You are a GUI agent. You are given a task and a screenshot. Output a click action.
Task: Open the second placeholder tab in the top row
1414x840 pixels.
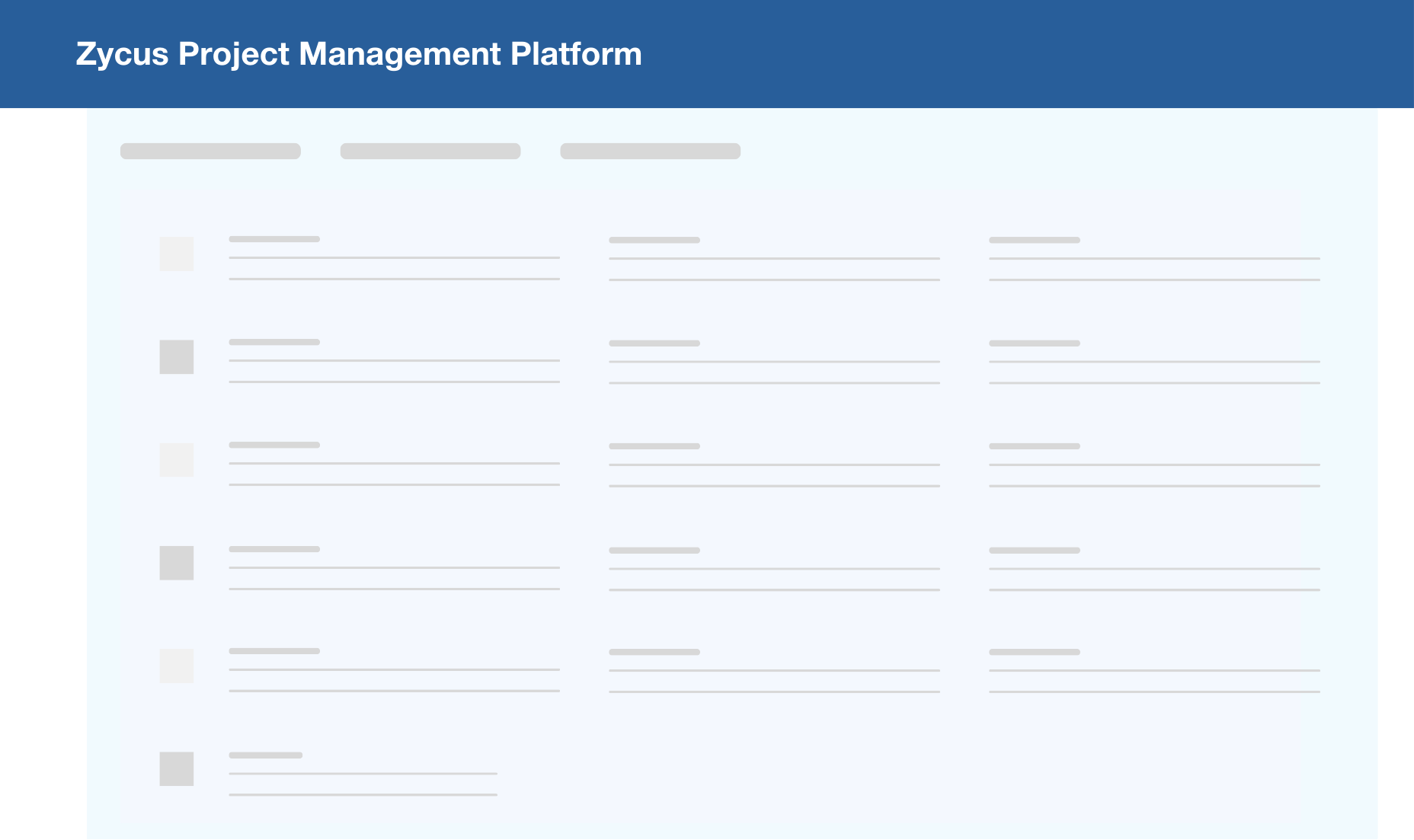[x=430, y=151]
